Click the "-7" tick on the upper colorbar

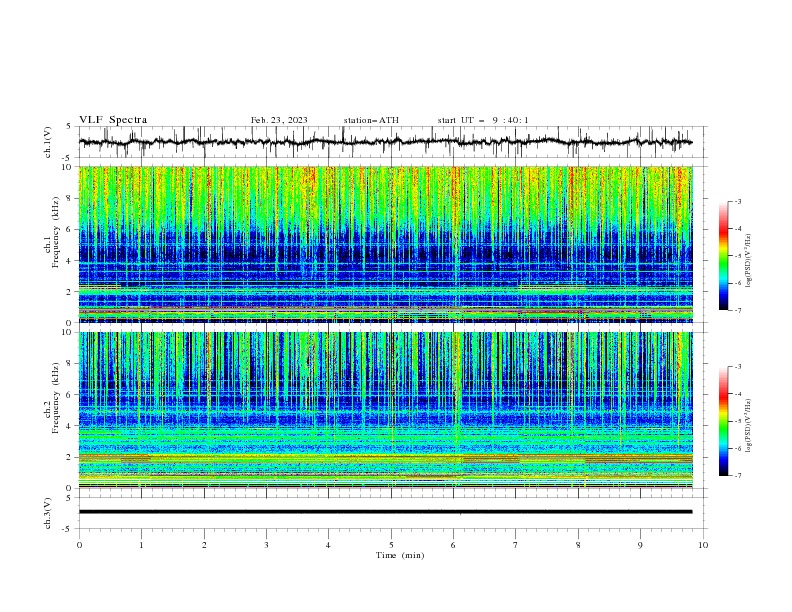(737, 310)
